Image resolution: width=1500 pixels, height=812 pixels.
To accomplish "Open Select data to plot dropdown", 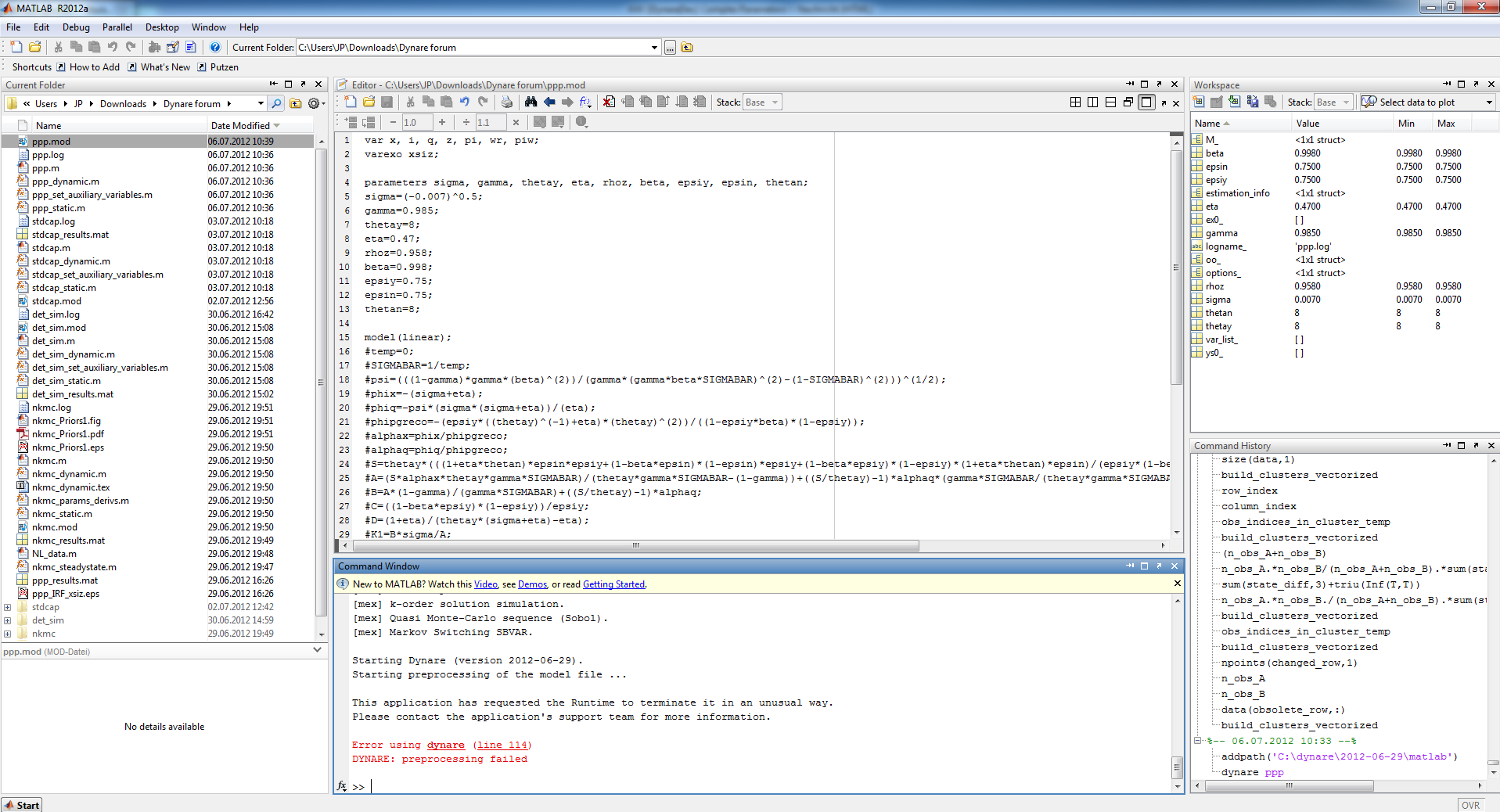I will click(x=1427, y=102).
